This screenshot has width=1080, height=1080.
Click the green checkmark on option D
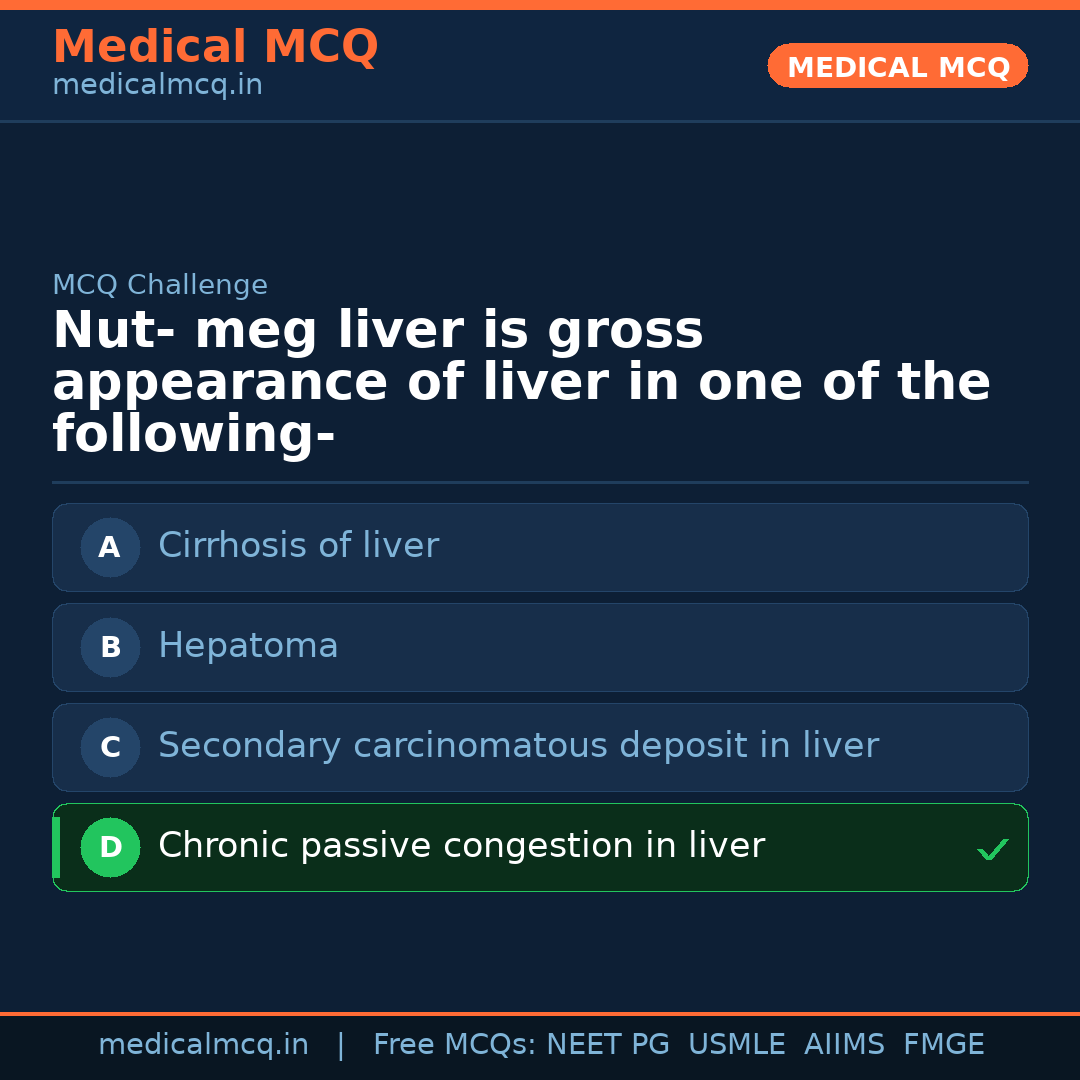tap(992, 850)
